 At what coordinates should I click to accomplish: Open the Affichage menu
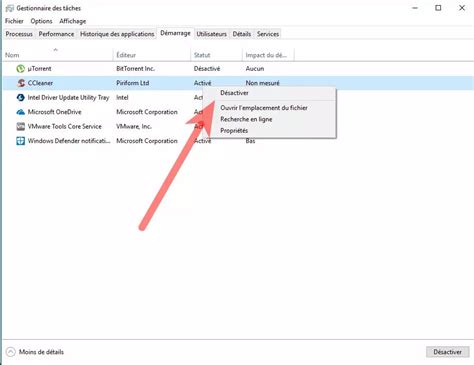pyautogui.click(x=73, y=21)
